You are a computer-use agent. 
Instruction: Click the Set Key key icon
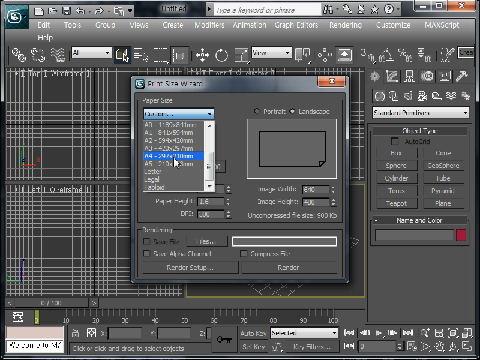[224, 340]
